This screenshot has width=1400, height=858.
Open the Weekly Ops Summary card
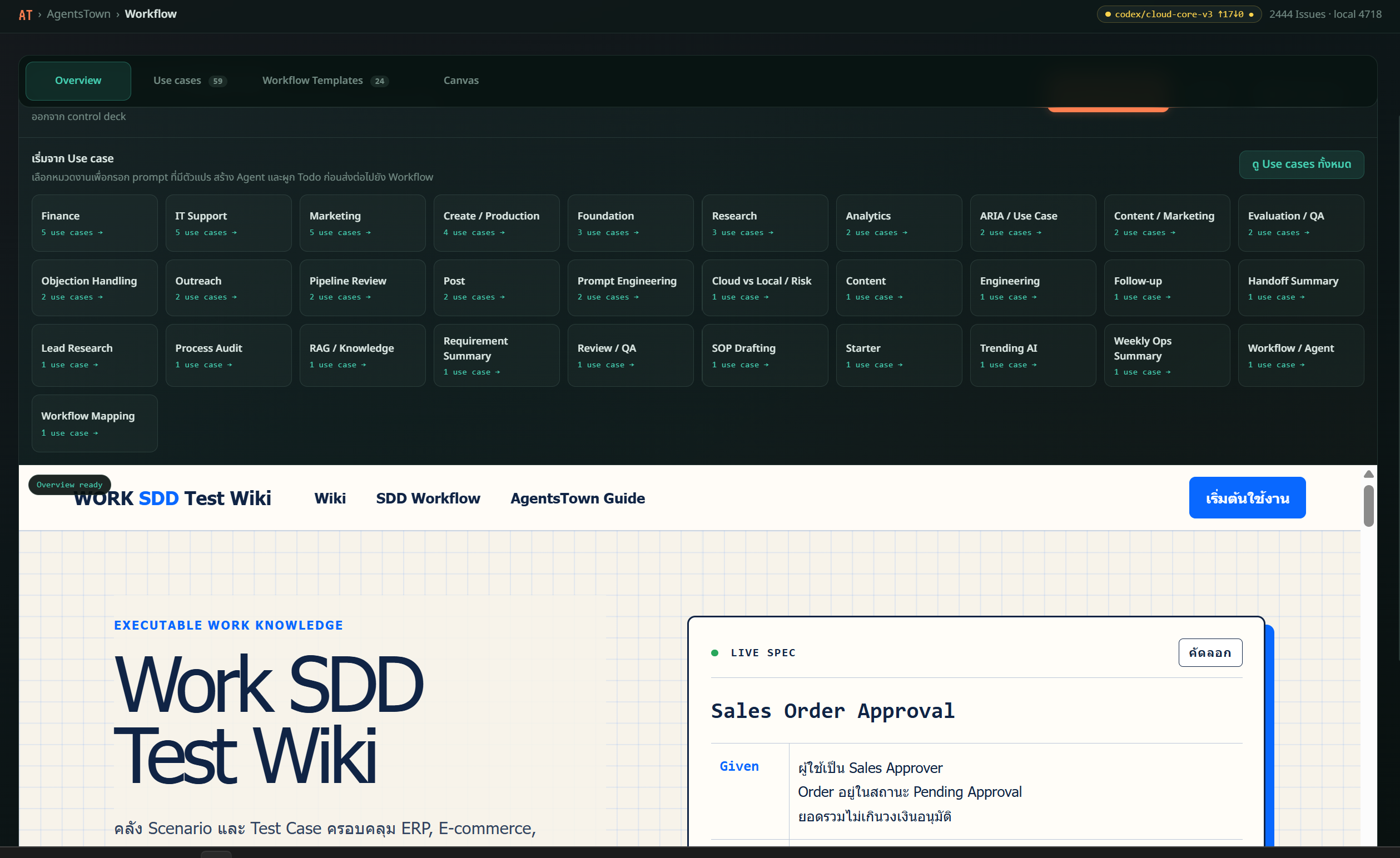(1167, 356)
